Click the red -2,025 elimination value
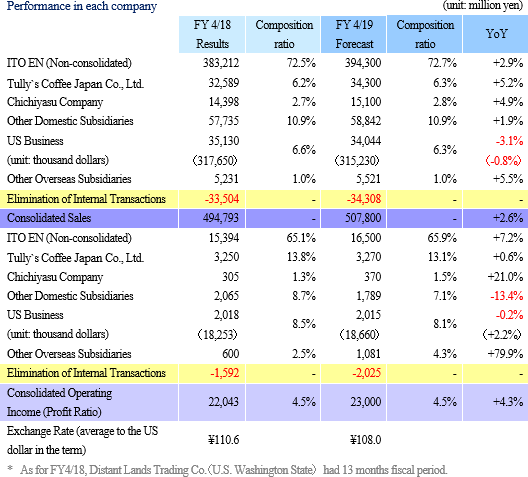Viewport: 528px width, 477px height. pyautogui.click(x=367, y=373)
